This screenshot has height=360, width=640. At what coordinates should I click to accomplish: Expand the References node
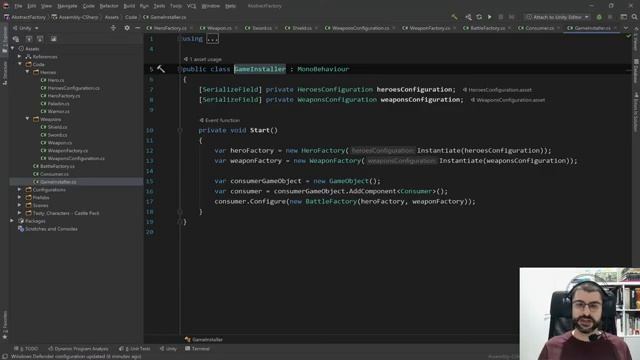(x=20, y=57)
